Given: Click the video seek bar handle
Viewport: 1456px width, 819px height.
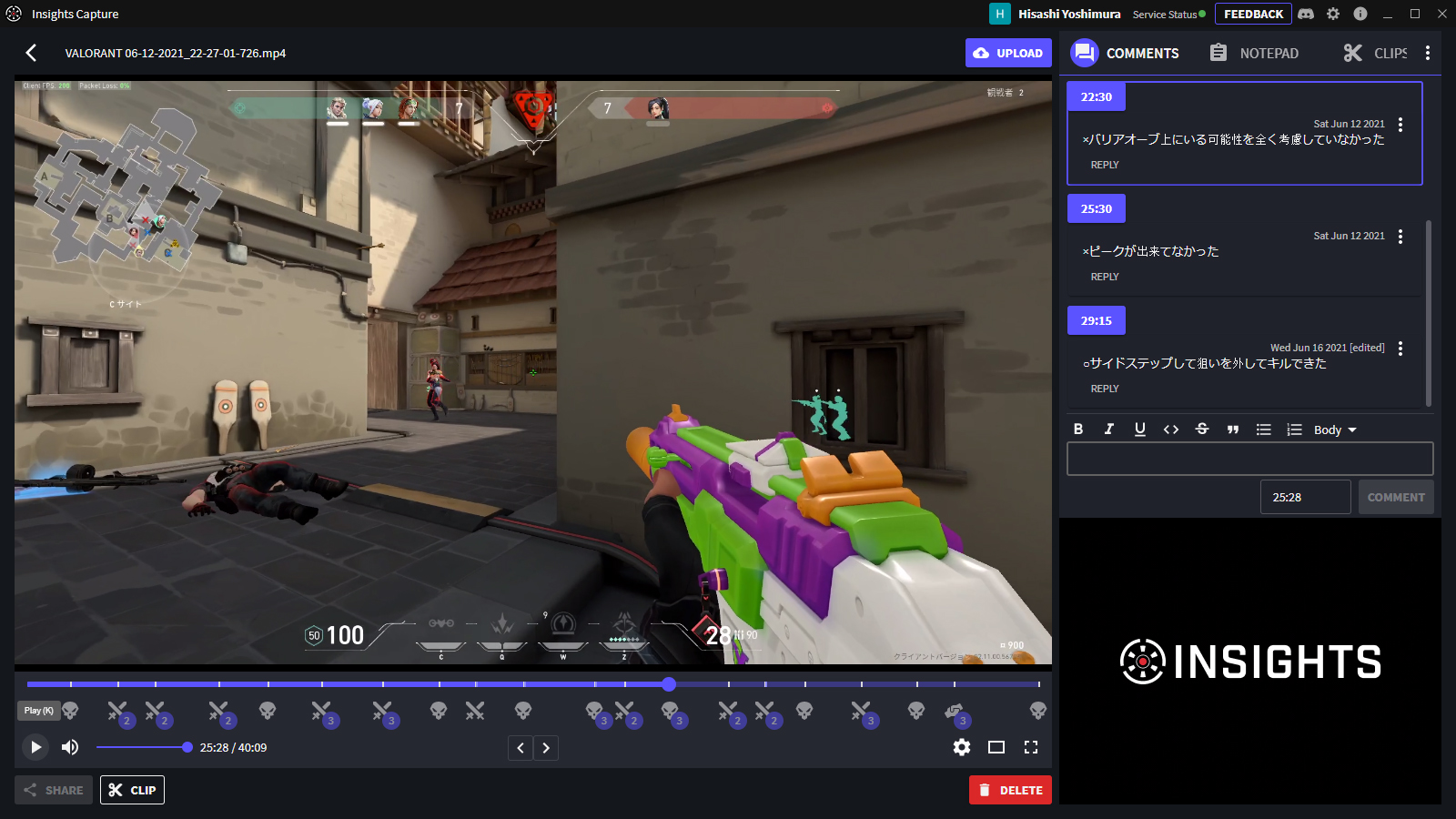Looking at the screenshot, I should coord(669,683).
